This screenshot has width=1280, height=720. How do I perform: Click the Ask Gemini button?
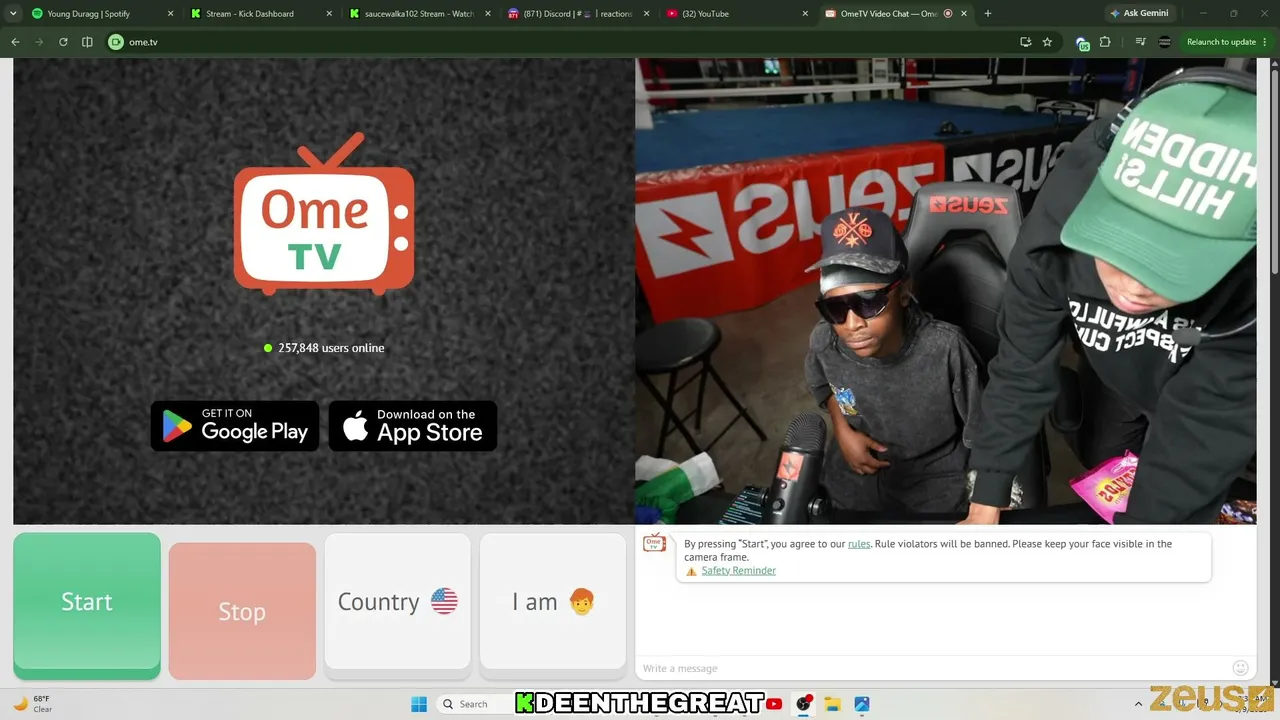[x=1139, y=14]
